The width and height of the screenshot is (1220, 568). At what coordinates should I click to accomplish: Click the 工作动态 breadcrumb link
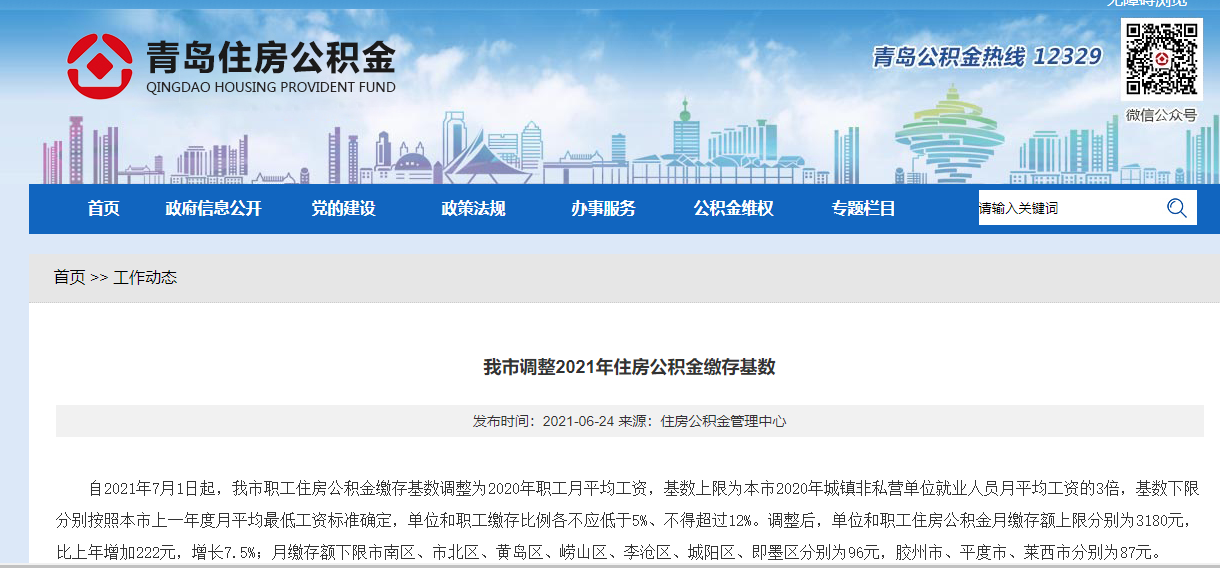tap(145, 277)
